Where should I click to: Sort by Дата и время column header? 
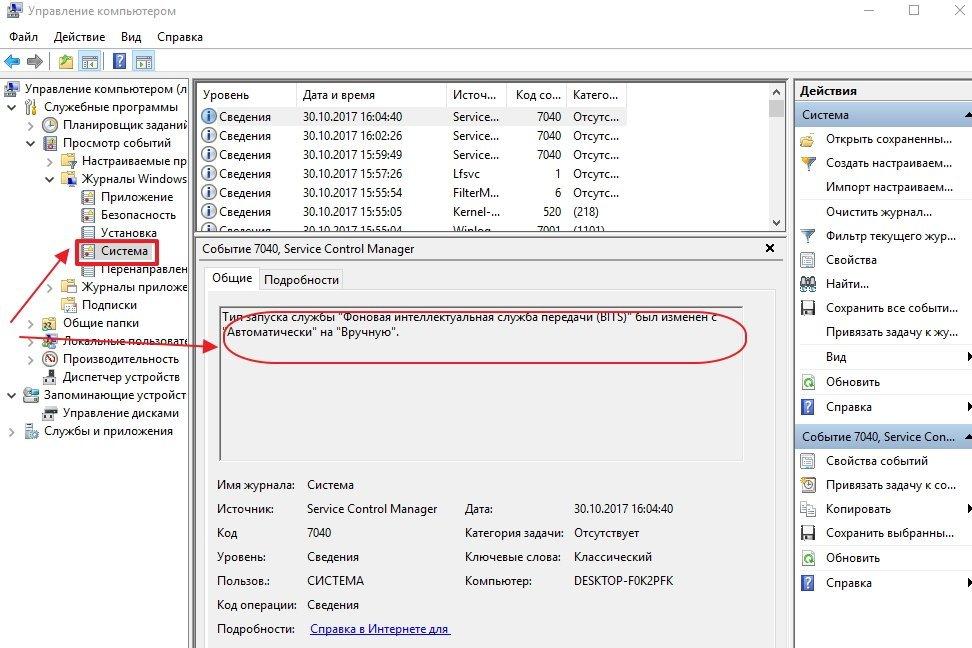[x=371, y=95]
